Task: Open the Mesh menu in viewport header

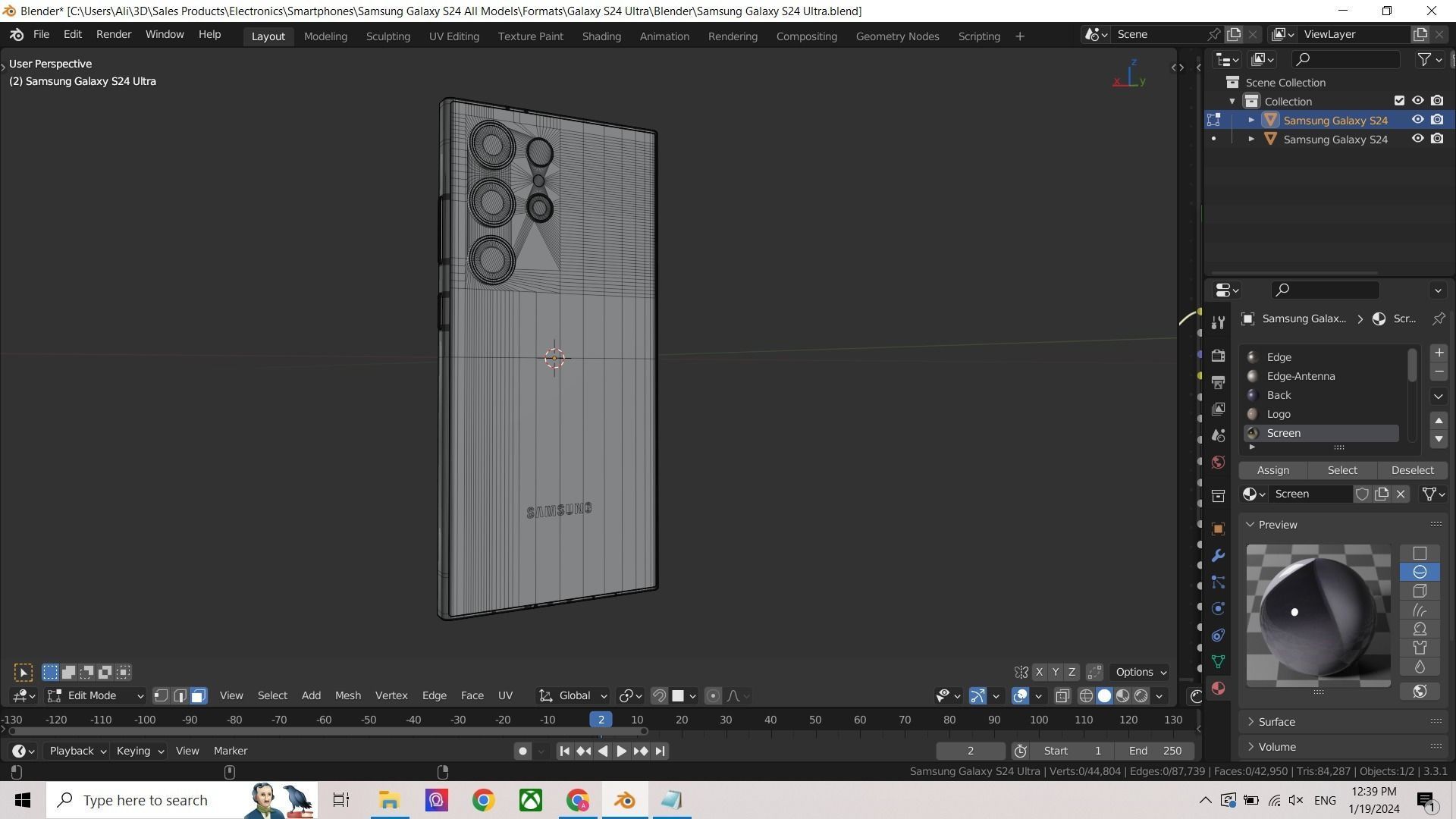Action: click(x=348, y=695)
